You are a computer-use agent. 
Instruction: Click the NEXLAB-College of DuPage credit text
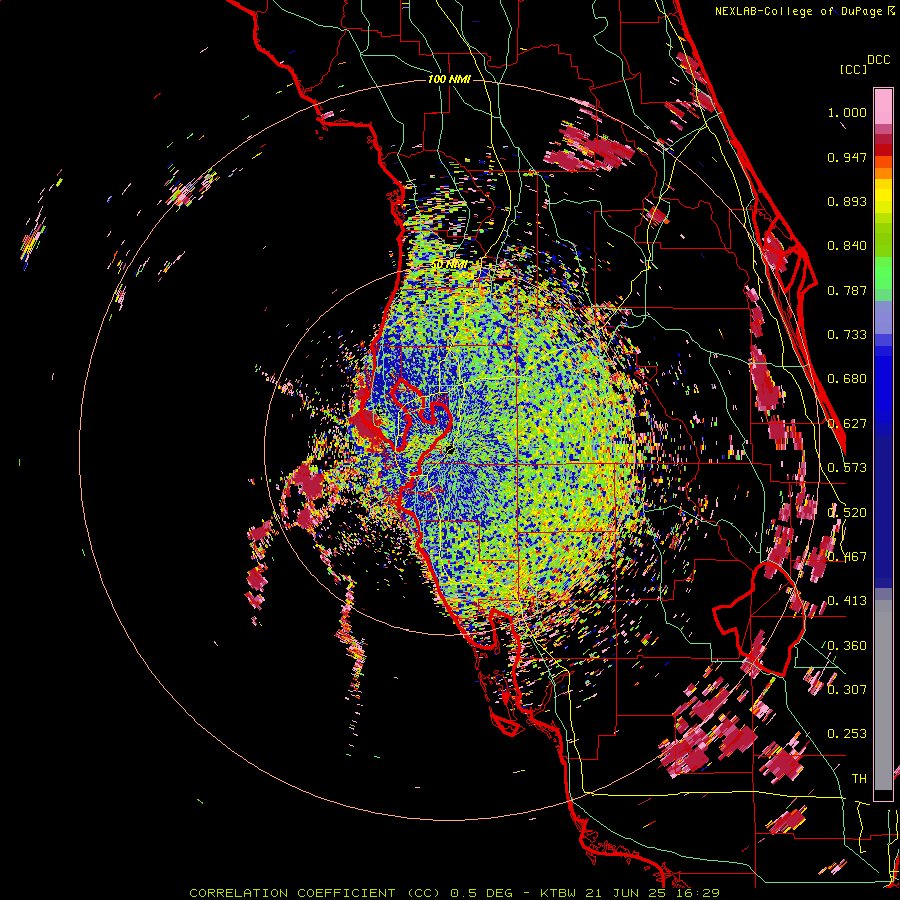click(x=799, y=11)
